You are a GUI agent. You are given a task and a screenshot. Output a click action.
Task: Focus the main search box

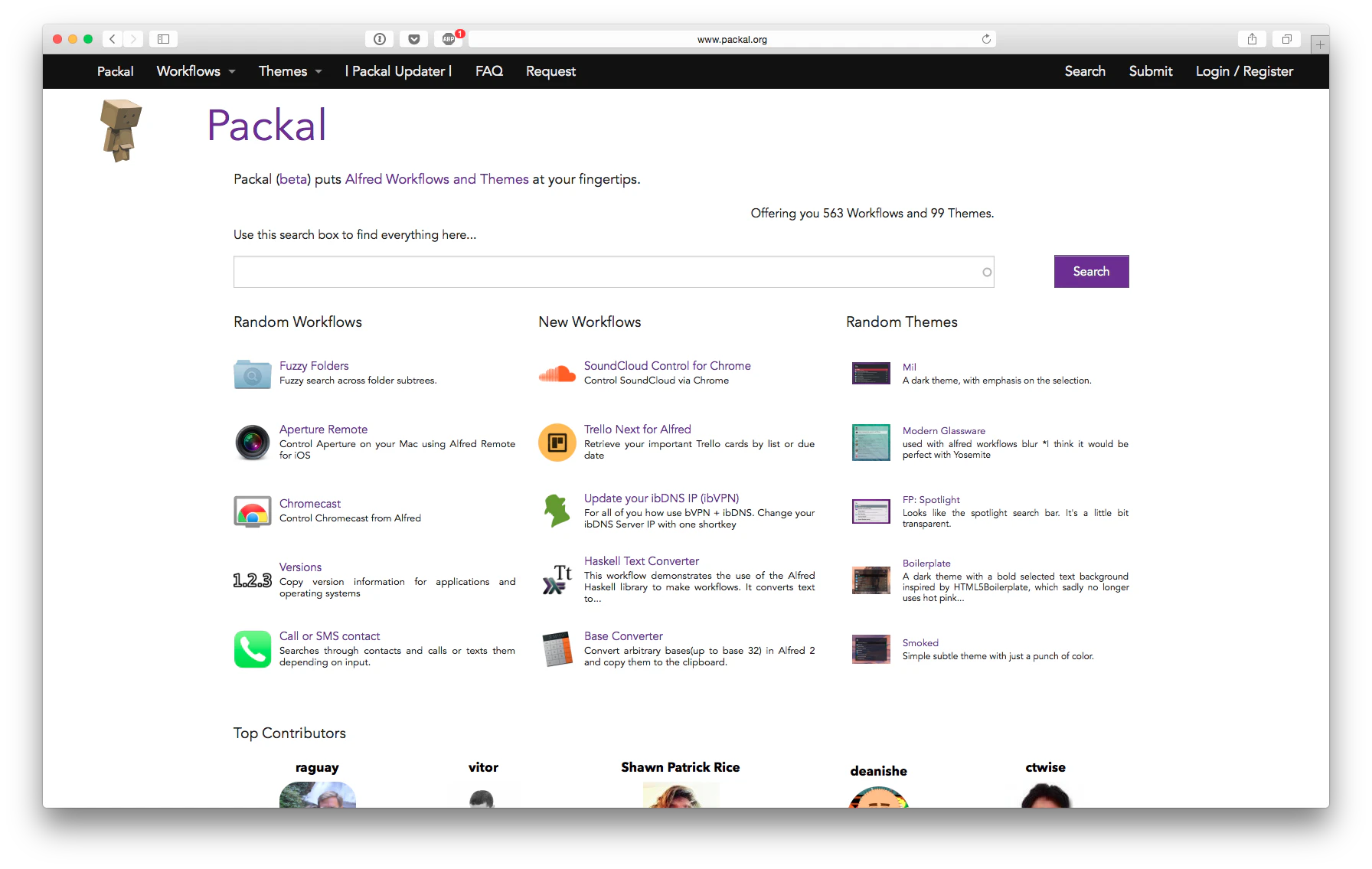click(613, 272)
